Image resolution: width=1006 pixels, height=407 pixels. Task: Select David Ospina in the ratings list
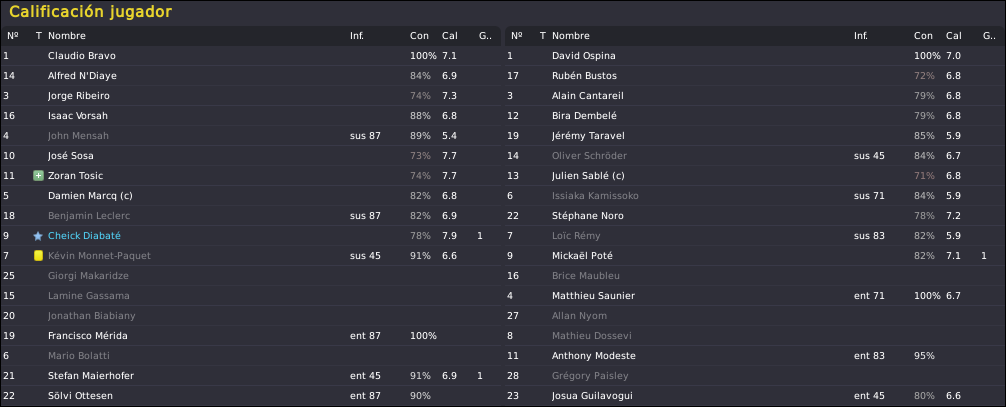(x=583, y=56)
